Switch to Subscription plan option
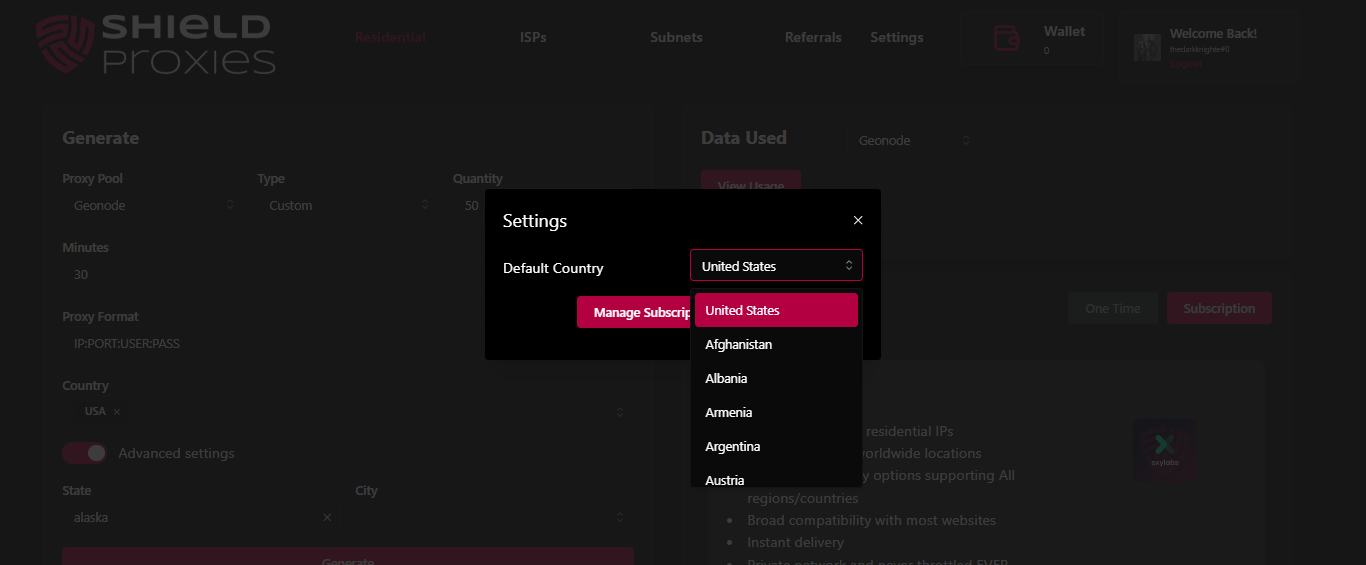Image resolution: width=1366 pixels, height=565 pixels. pos(1218,308)
